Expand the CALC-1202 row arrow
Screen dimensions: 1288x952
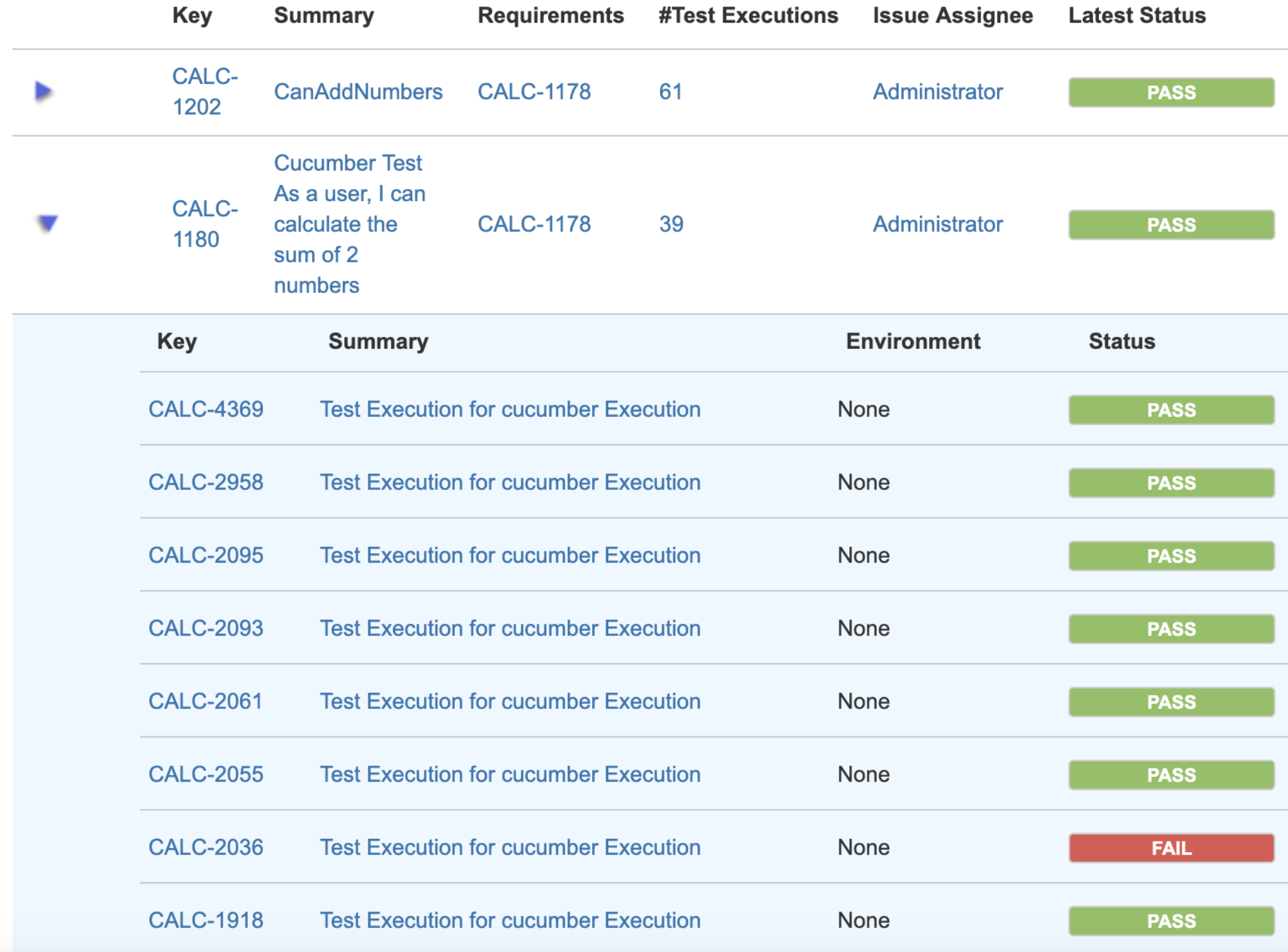pyautogui.click(x=43, y=91)
